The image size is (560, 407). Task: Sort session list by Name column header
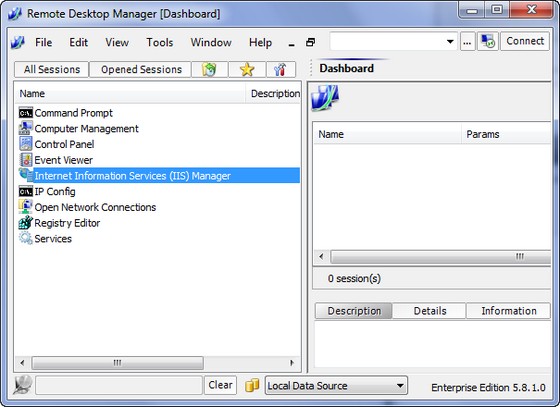(130, 94)
